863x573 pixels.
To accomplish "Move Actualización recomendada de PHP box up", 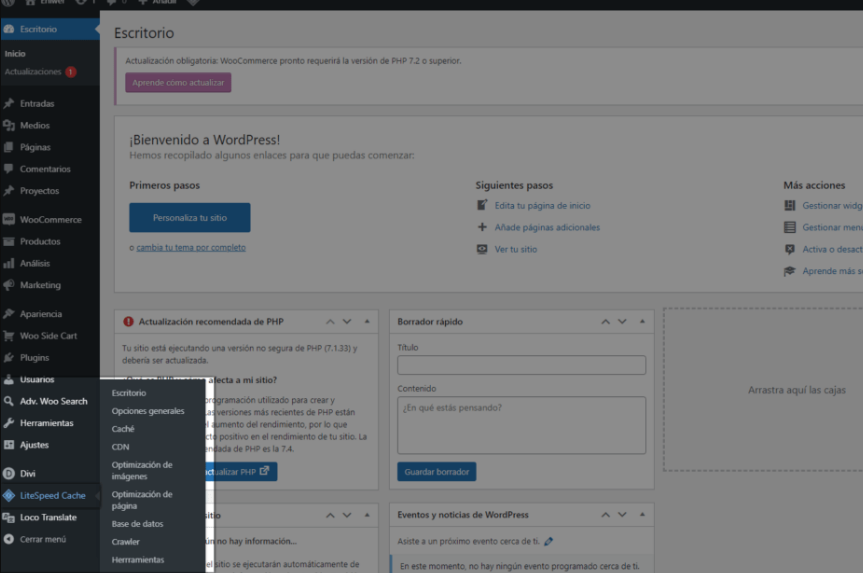I will 330,321.
